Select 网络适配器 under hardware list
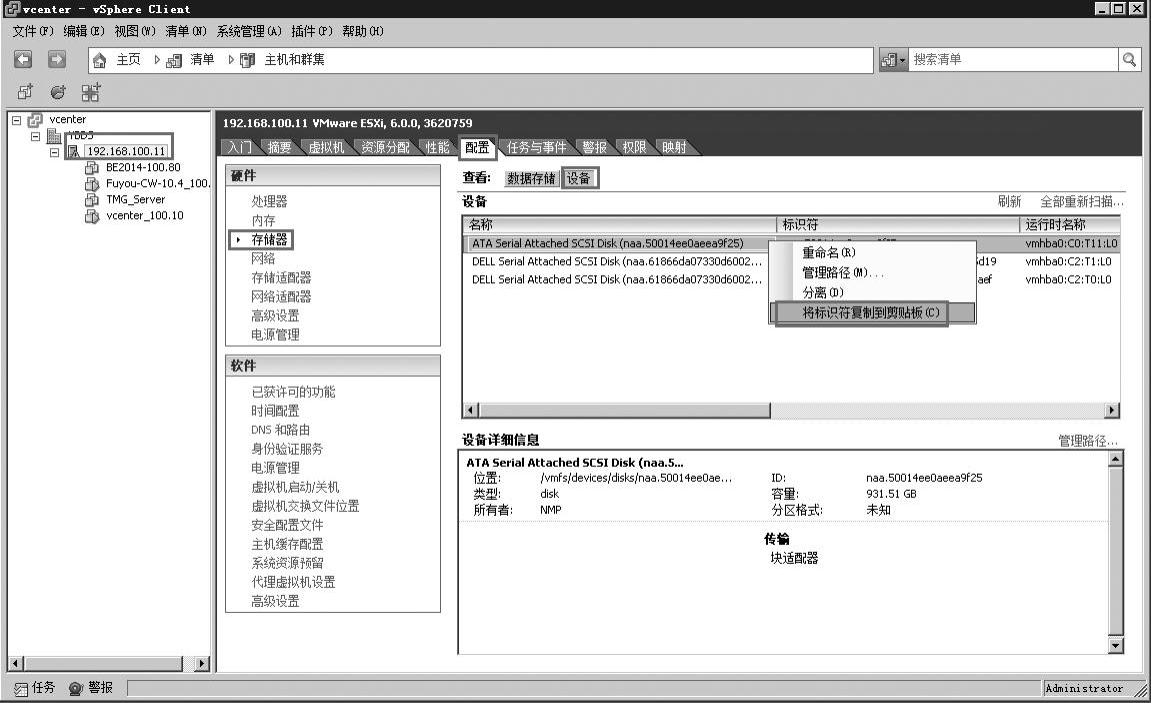Screen dimensions: 1151x703 click(281, 297)
